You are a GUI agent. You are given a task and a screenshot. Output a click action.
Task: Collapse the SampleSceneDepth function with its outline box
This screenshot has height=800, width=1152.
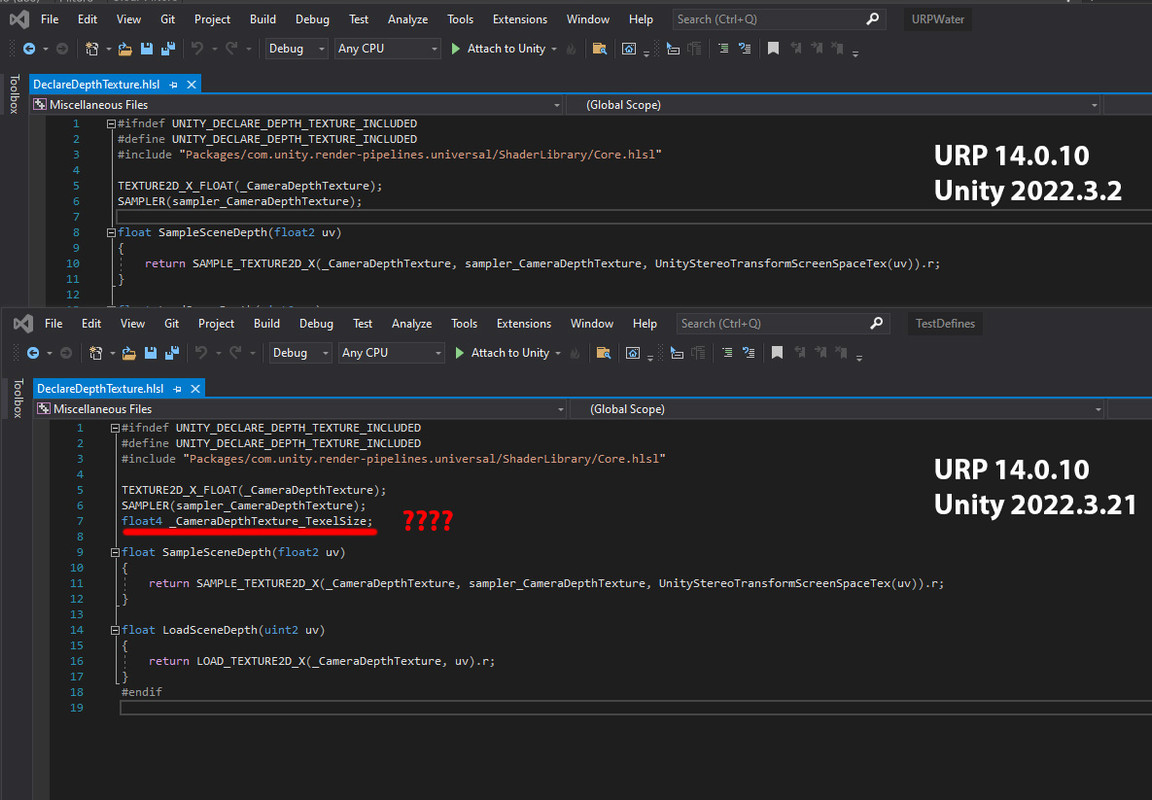click(x=114, y=551)
